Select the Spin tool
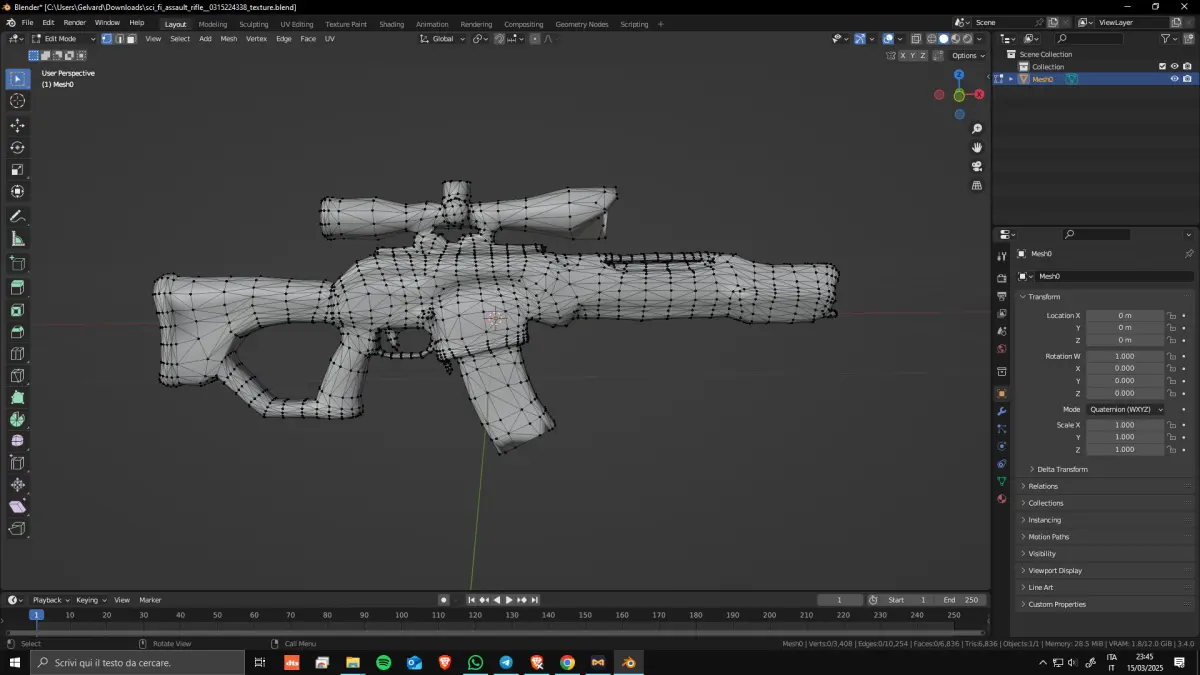This screenshot has width=1200, height=675. (x=18, y=420)
